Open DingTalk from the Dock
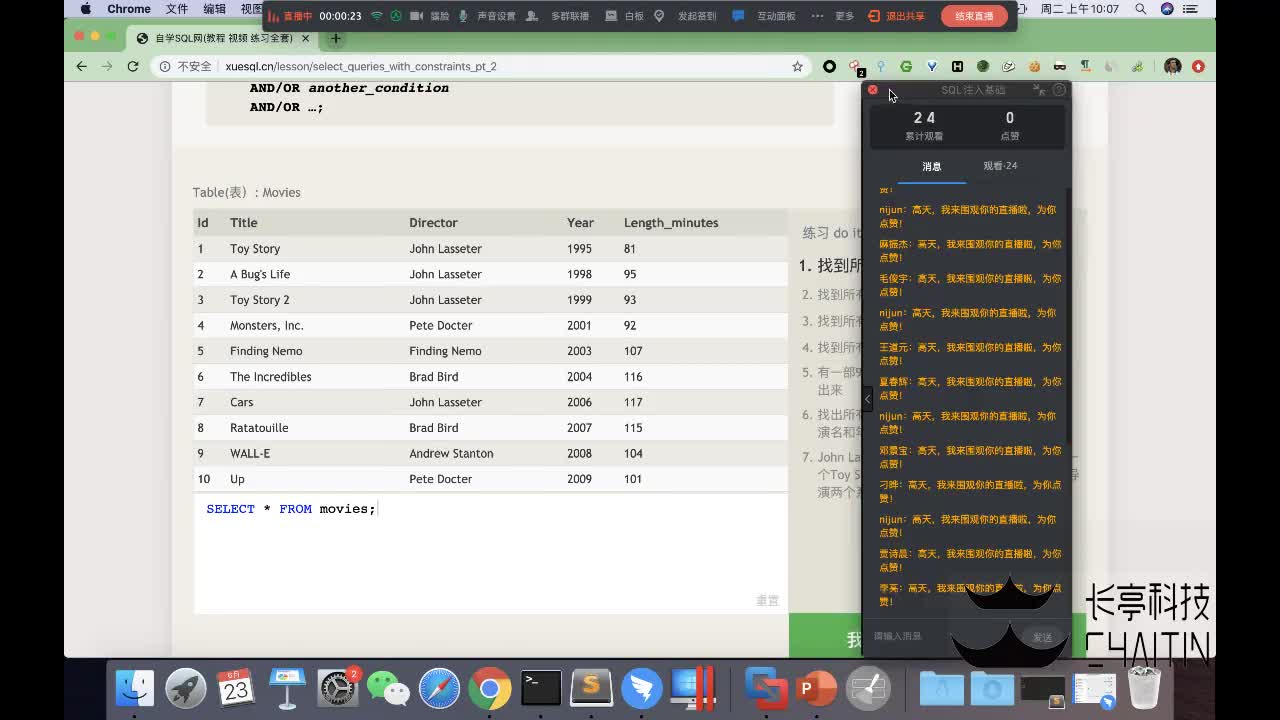The height and width of the screenshot is (720, 1280). [642, 688]
